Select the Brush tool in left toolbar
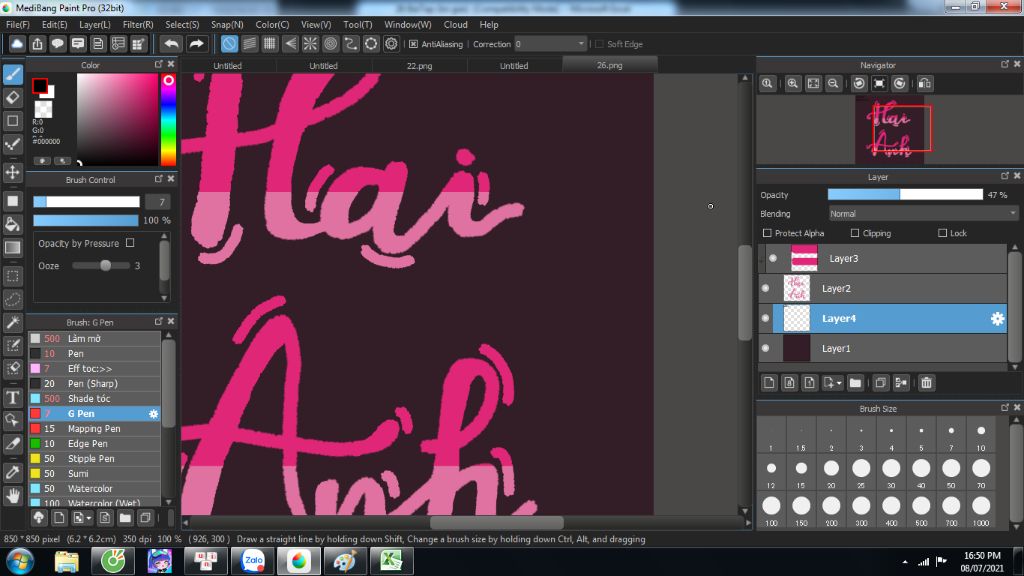 (x=12, y=74)
